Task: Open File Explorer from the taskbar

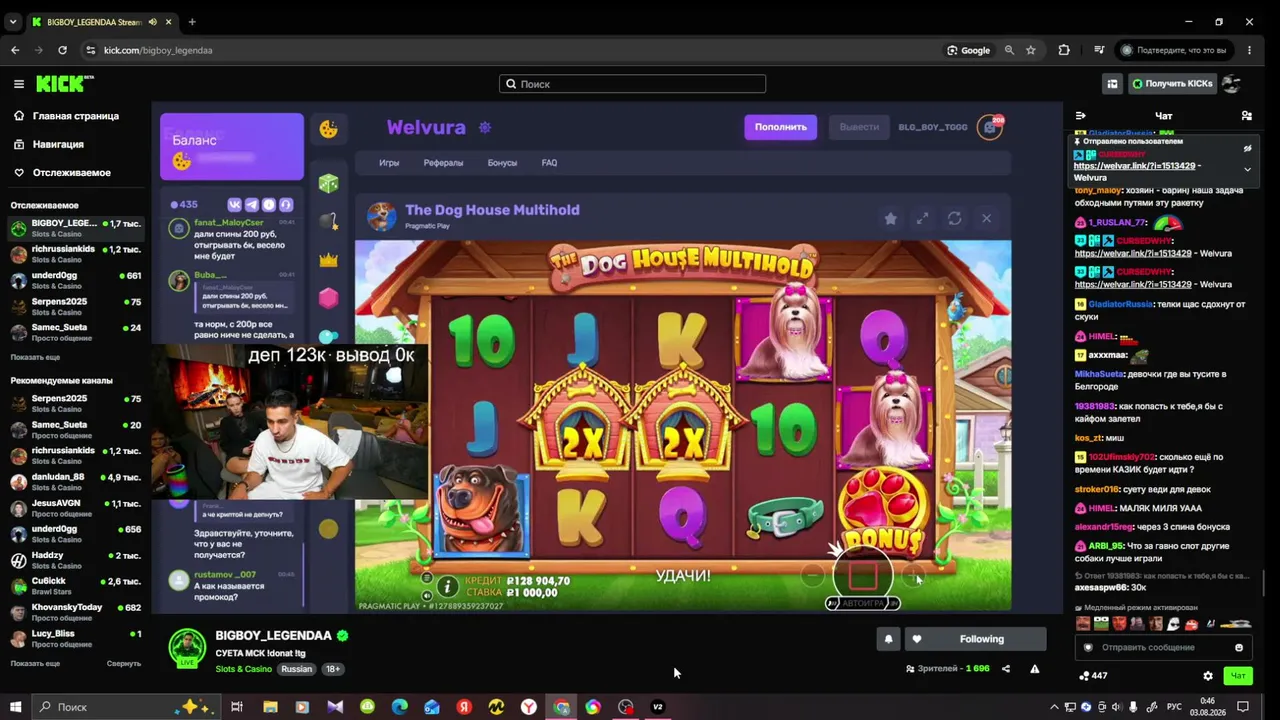Action: (270, 707)
